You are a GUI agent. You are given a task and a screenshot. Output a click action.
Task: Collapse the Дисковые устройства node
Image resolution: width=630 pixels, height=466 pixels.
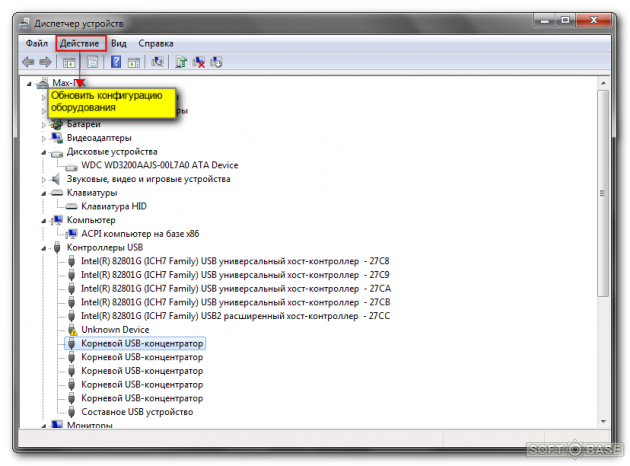click(x=44, y=152)
